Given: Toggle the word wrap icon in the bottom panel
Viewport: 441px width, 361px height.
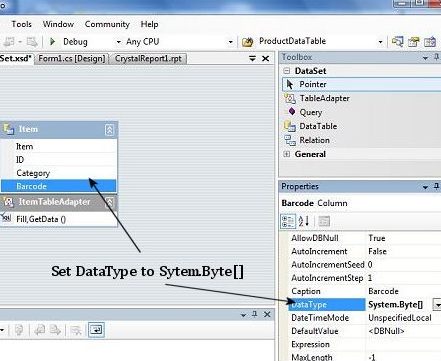Looking at the screenshot, I should pyautogui.click(x=96, y=330).
